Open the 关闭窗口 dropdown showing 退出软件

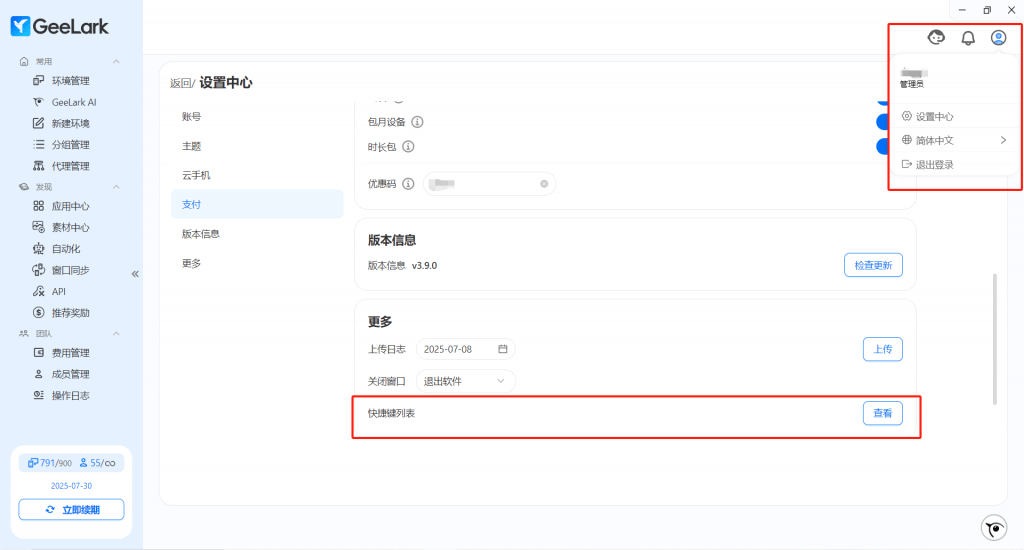[466, 381]
